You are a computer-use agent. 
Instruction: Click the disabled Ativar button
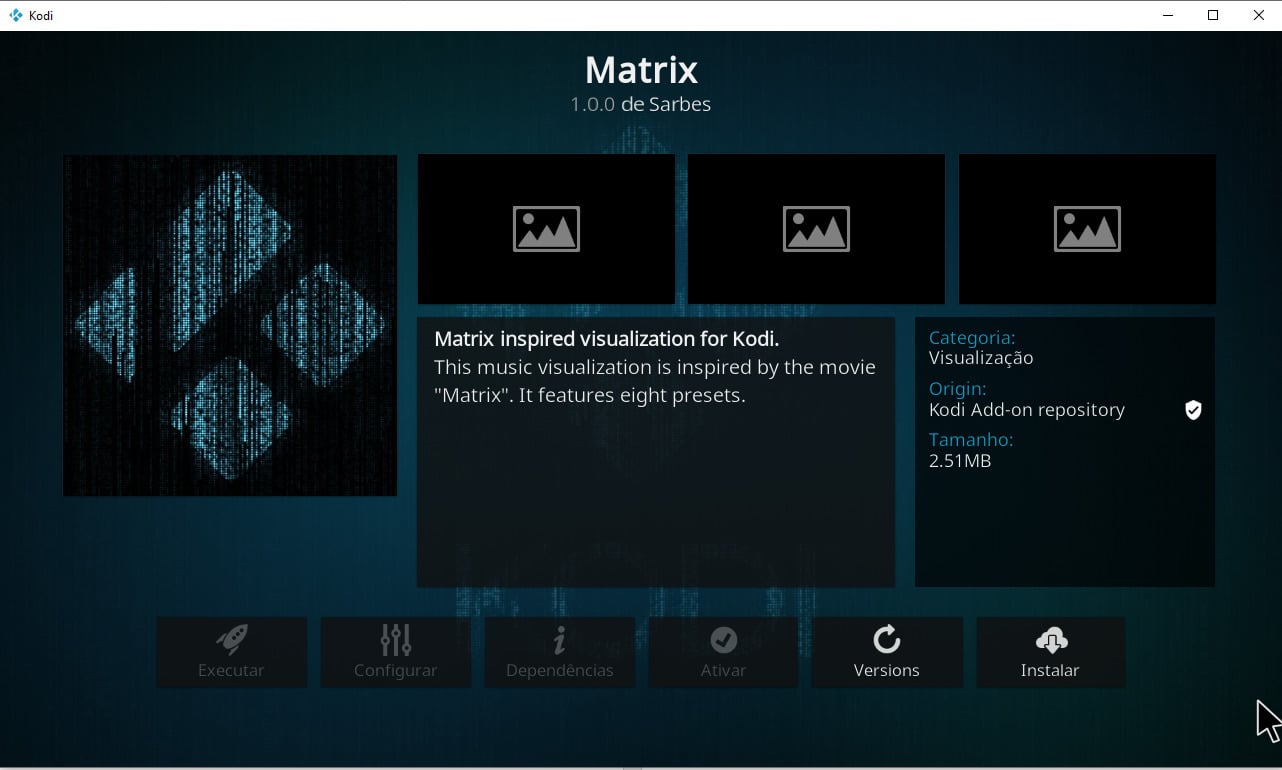pos(723,652)
